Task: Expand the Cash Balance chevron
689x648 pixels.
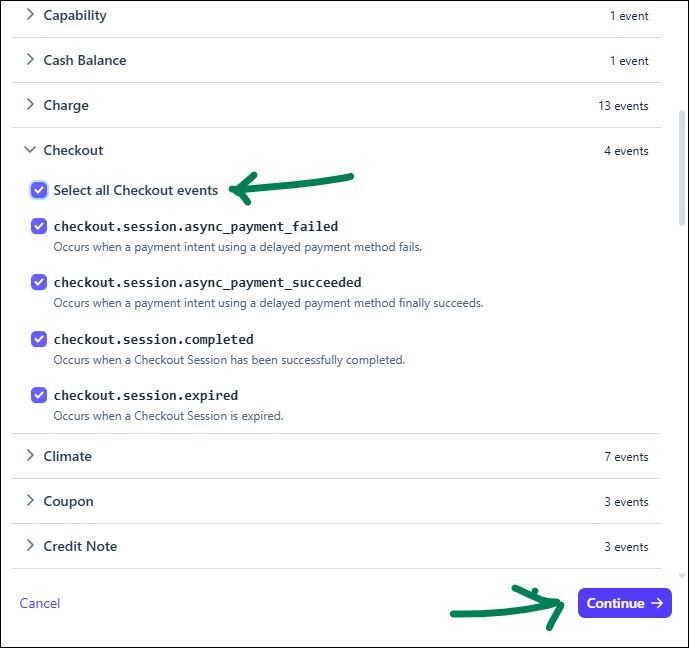Action: [30, 60]
